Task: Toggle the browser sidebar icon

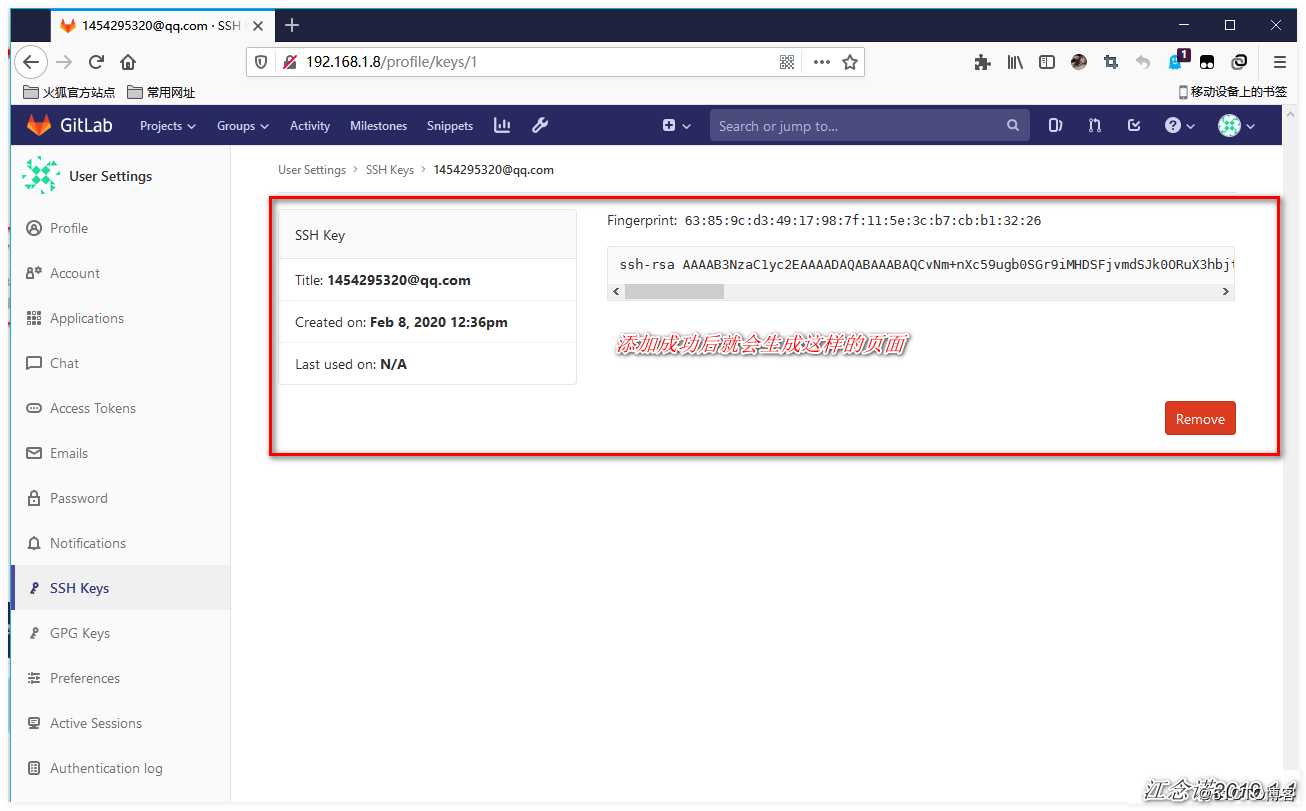Action: (1047, 62)
